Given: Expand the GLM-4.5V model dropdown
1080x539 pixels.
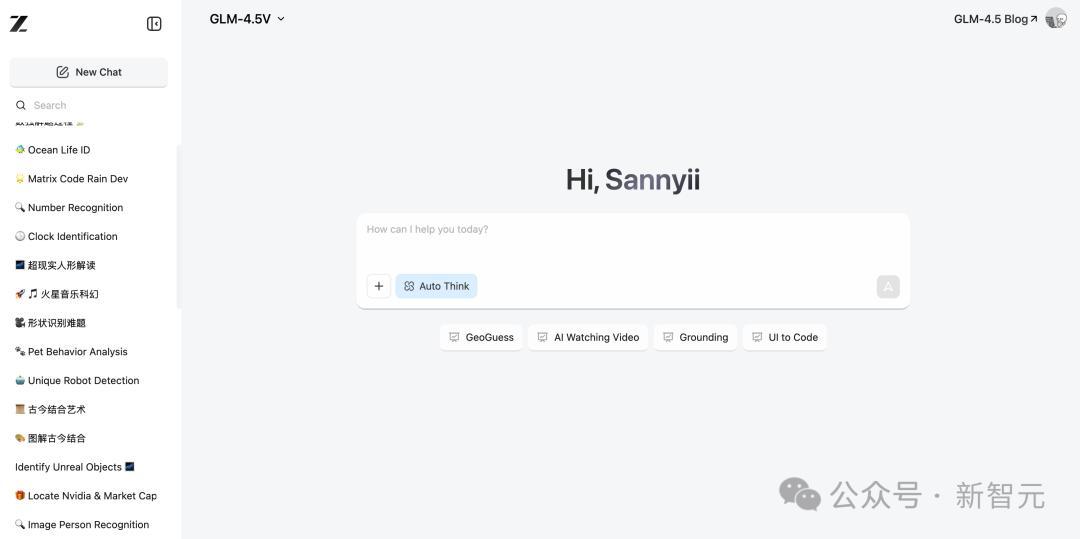Looking at the screenshot, I should tap(247, 19).
